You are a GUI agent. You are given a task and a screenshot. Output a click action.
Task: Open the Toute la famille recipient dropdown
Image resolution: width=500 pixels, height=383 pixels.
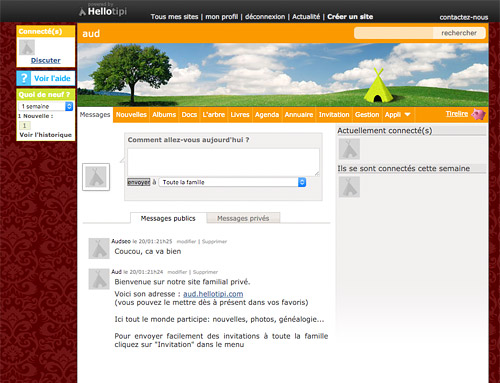coord(233,182)
